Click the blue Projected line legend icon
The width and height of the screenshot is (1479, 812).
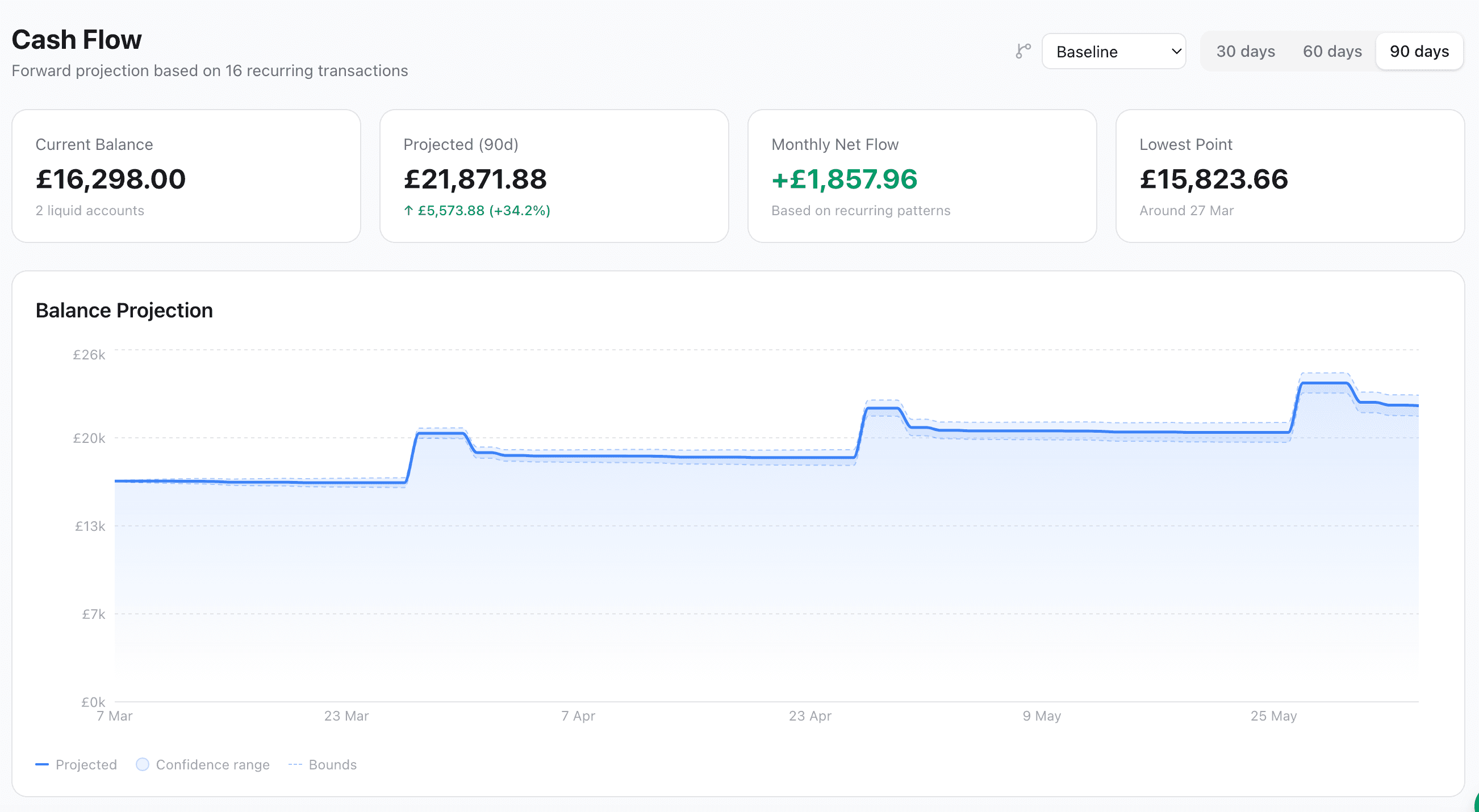(42, 764)
